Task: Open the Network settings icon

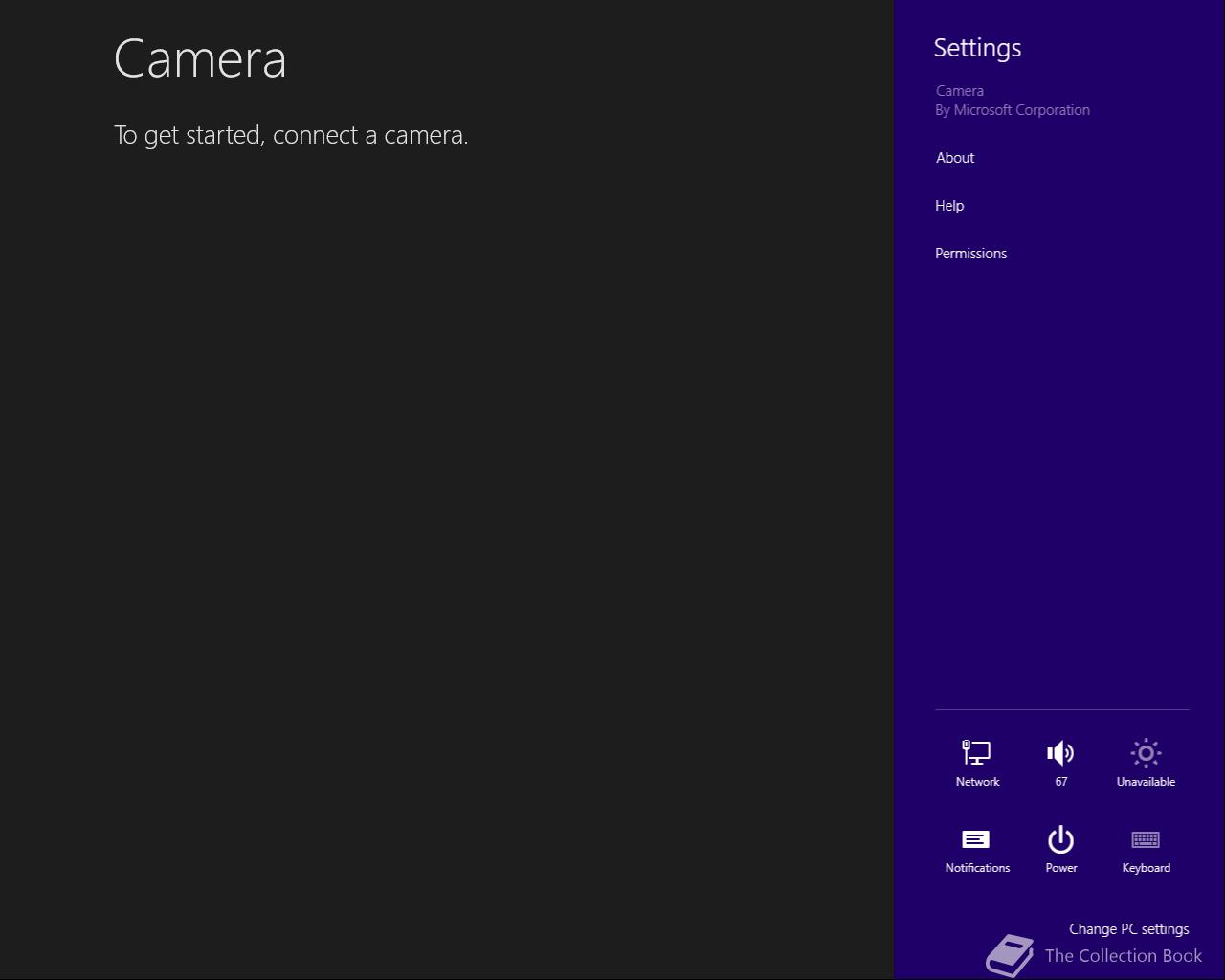Action: coord(976,753)
